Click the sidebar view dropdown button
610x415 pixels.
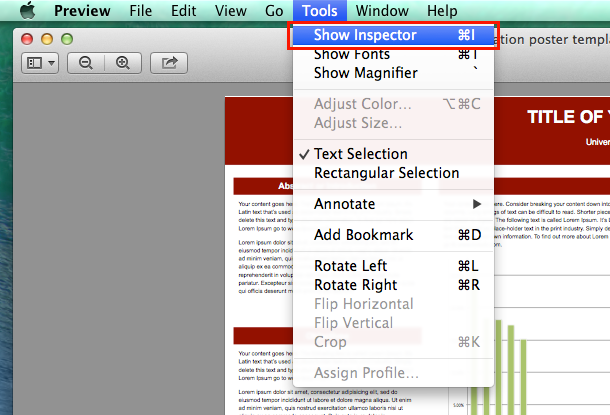pos(40,63)
